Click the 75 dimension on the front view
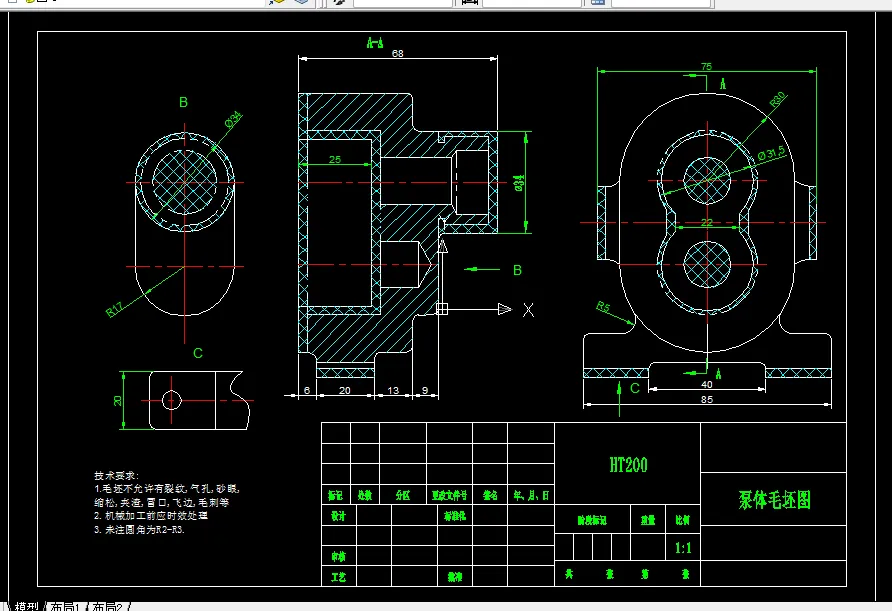 pyautogui.click(x=706, y=67)
